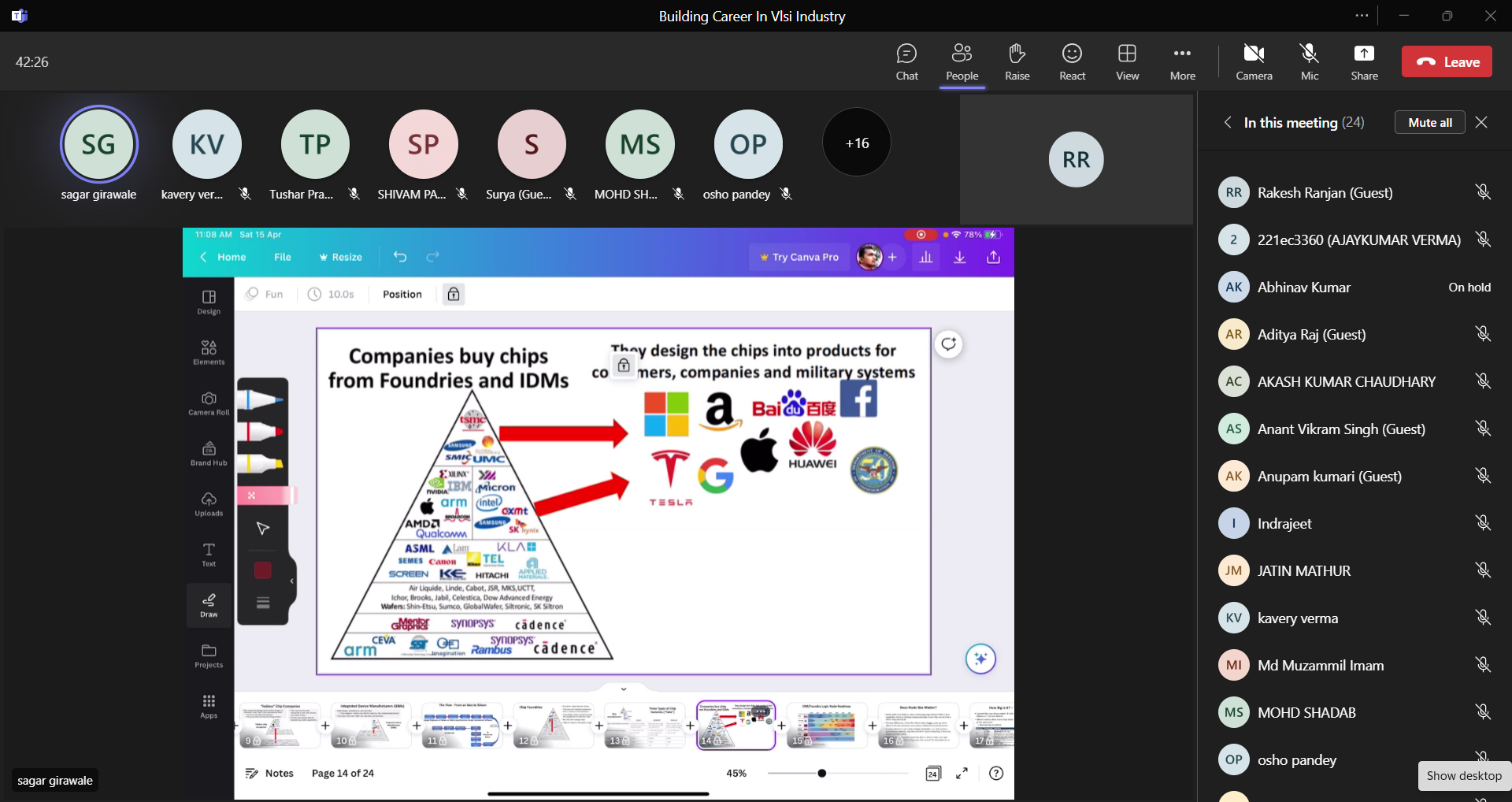Click the +16 participants overflow bubble
1512x802 pixels.
(857, 143)
